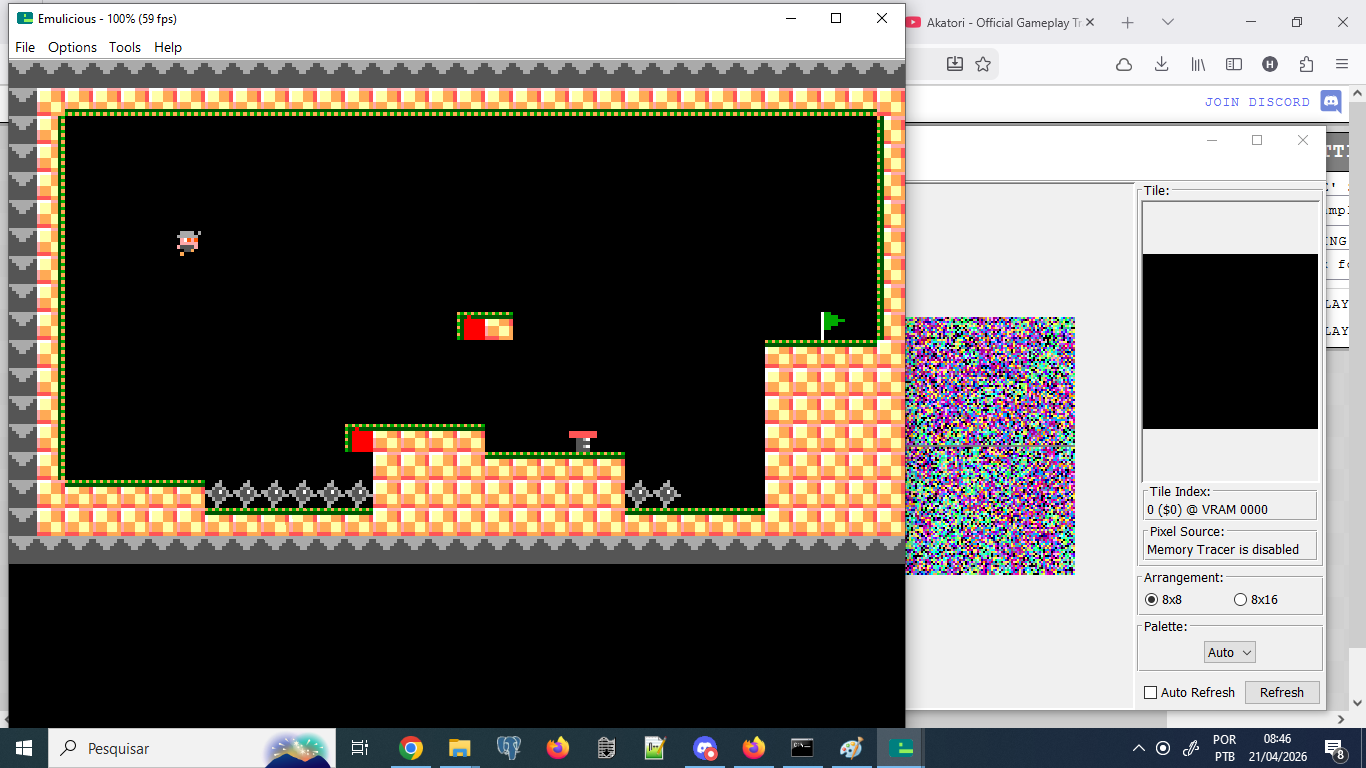The width and height of the screenshot is (1366, 768).
Task: Click the cloud icon in Firefox toolbar
Action: click(x=1124, y=64)
